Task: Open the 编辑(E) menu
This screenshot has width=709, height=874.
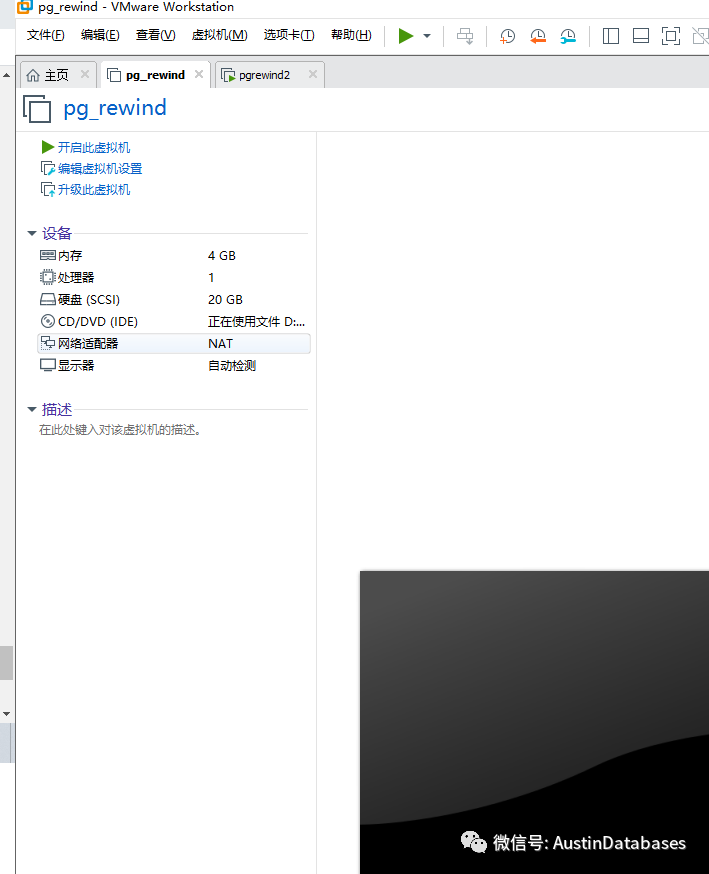Action: [100, 35]
